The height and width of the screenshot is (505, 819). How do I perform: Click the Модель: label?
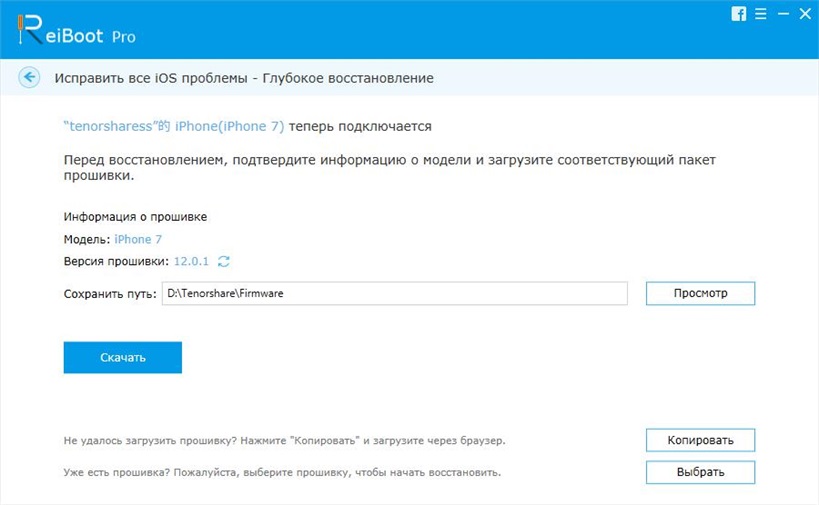[x=87, y=239]
